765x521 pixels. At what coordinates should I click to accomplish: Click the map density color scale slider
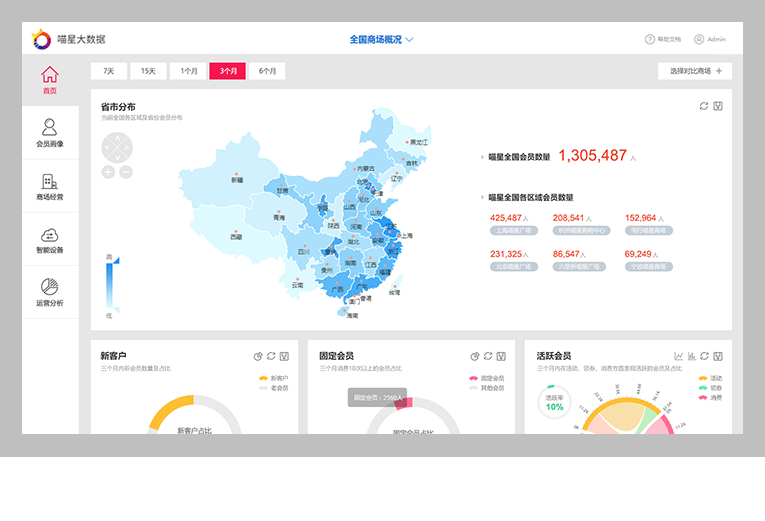click(x=110, y=285)
